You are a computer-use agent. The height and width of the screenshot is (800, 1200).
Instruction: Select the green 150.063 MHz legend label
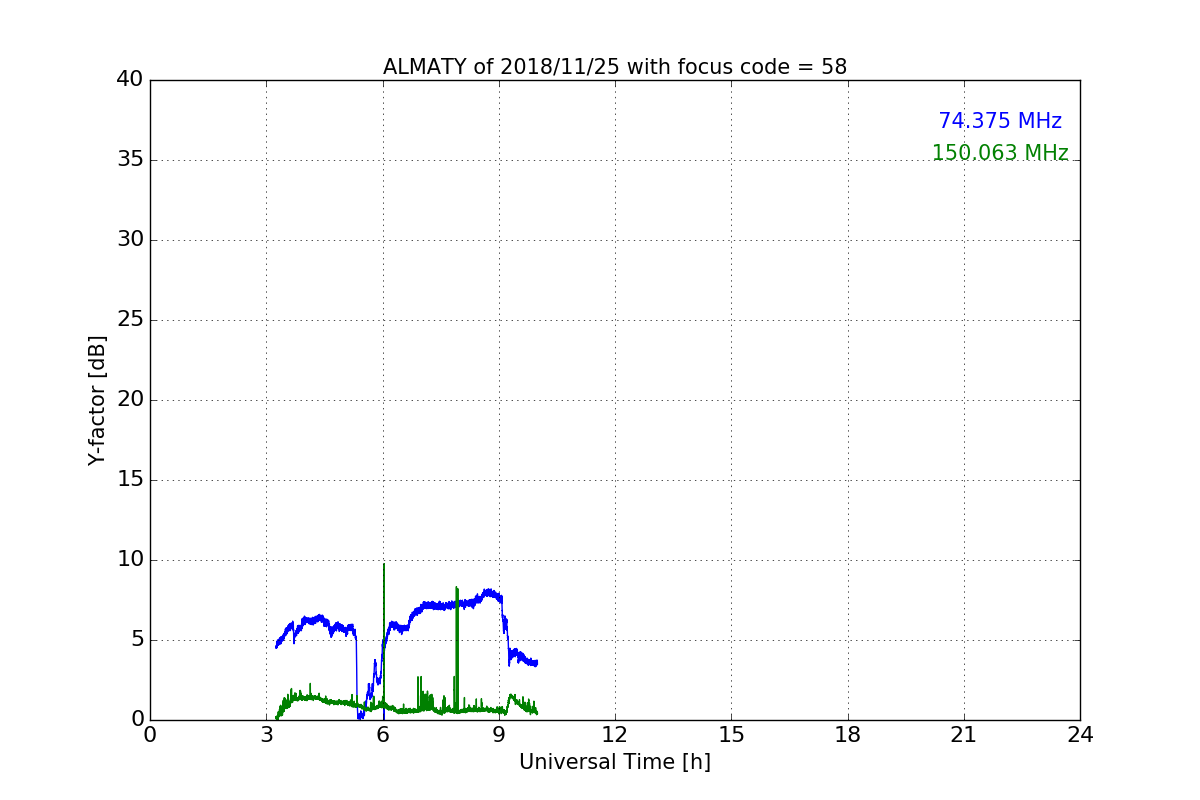[1000, 153]
